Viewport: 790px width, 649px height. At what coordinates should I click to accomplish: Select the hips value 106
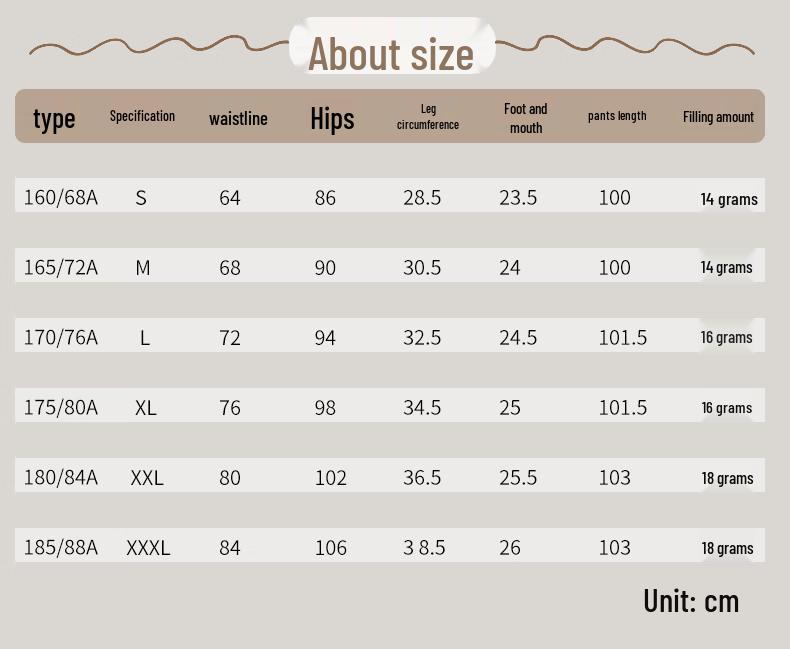click(330, 547)
